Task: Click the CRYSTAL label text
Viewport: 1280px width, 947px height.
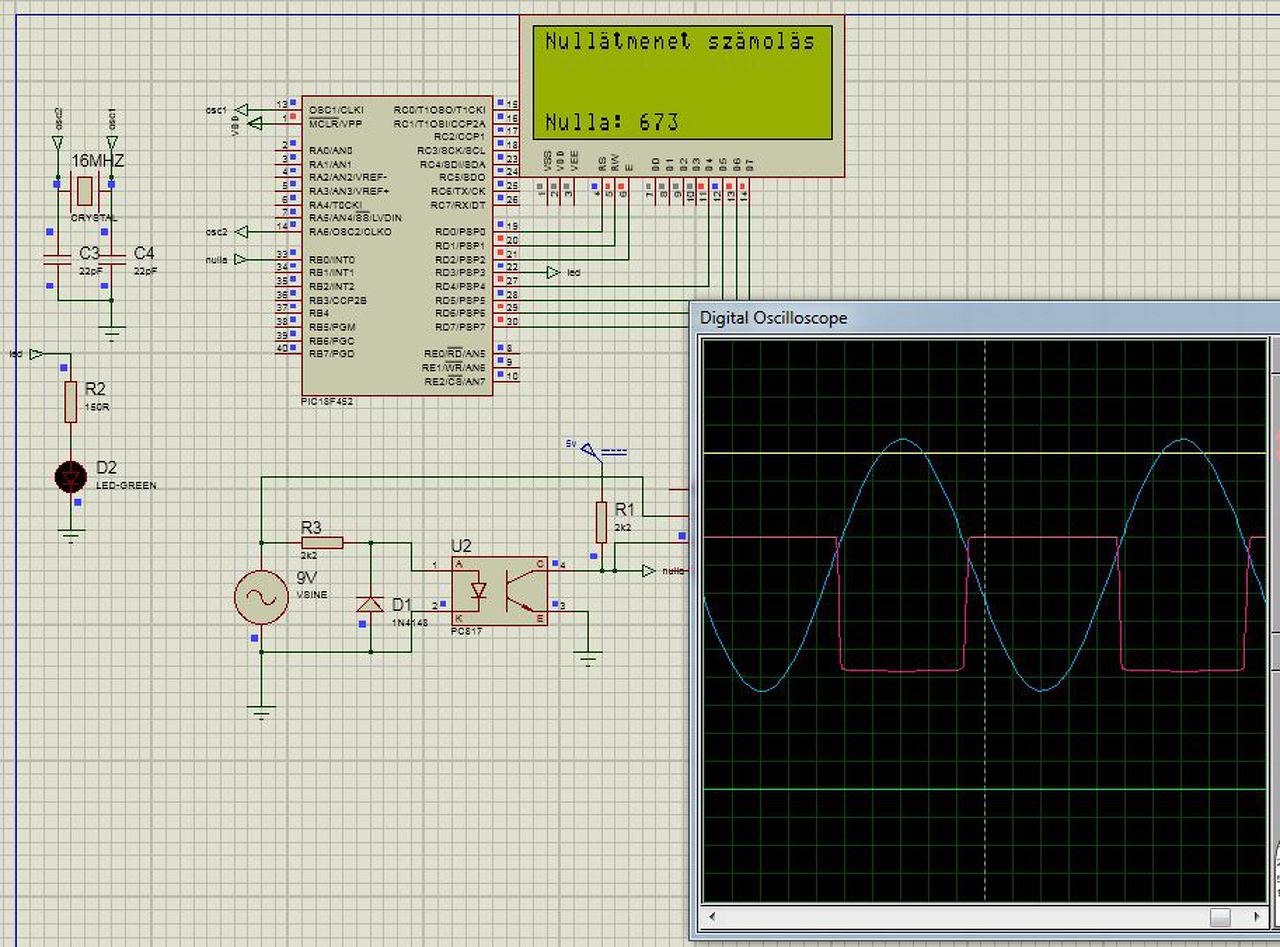Action: click(x=93, y=217)
